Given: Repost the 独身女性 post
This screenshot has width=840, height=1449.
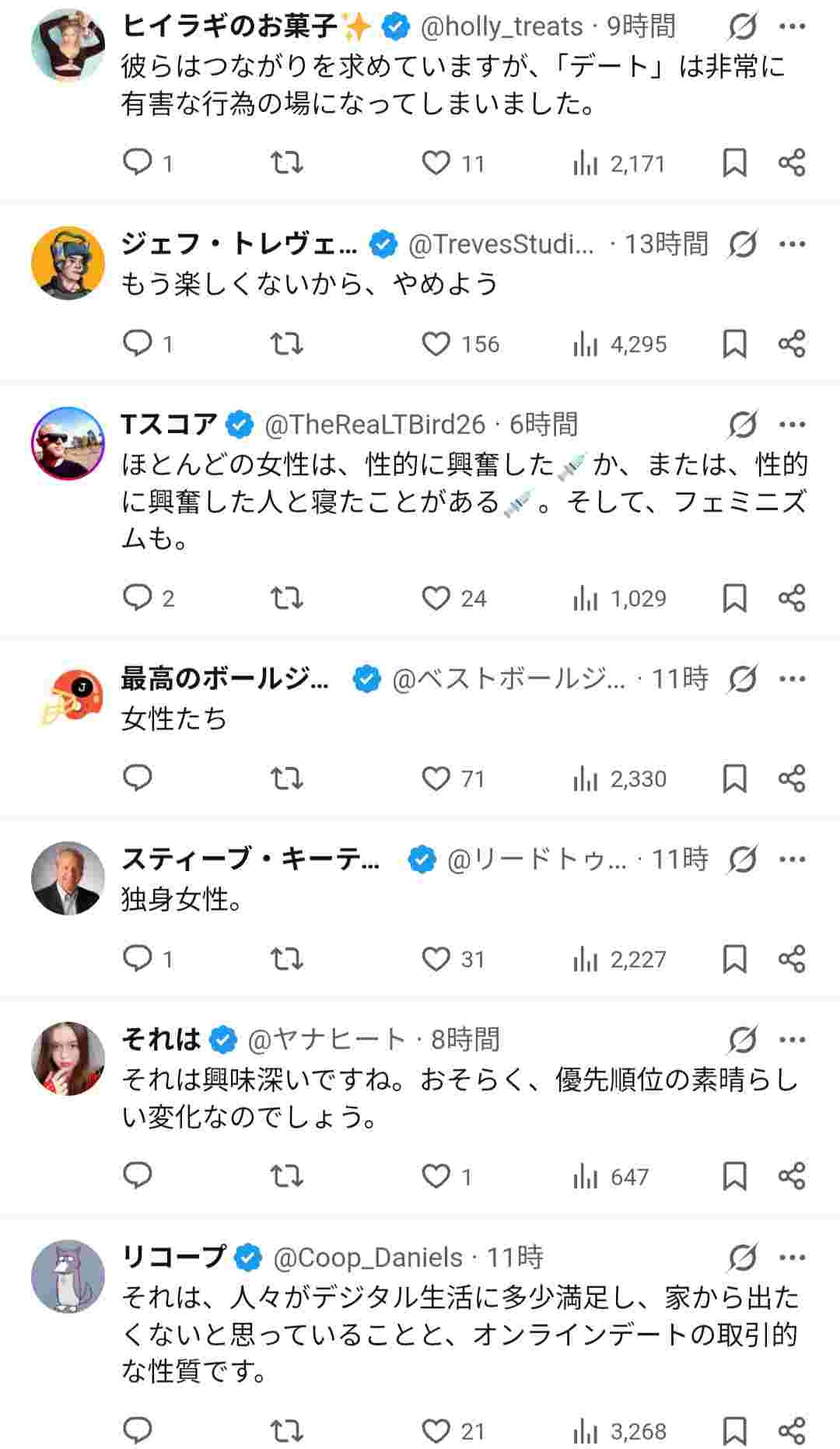Looking at the screenshot, I should [286, 959].
